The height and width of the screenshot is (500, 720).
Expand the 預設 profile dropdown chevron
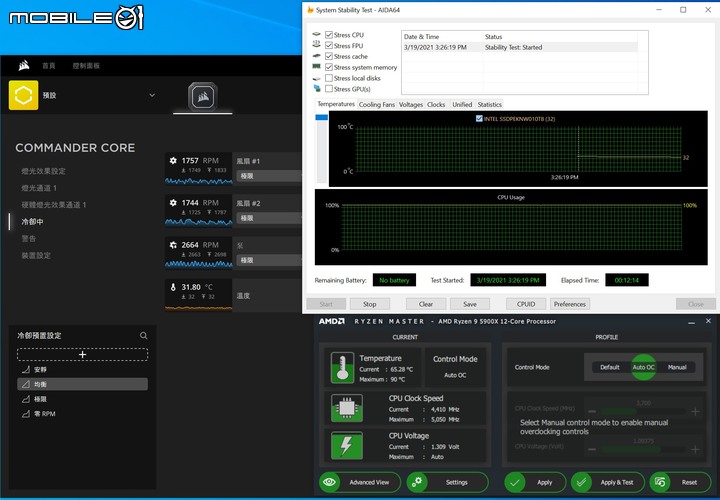click(152, 95)
